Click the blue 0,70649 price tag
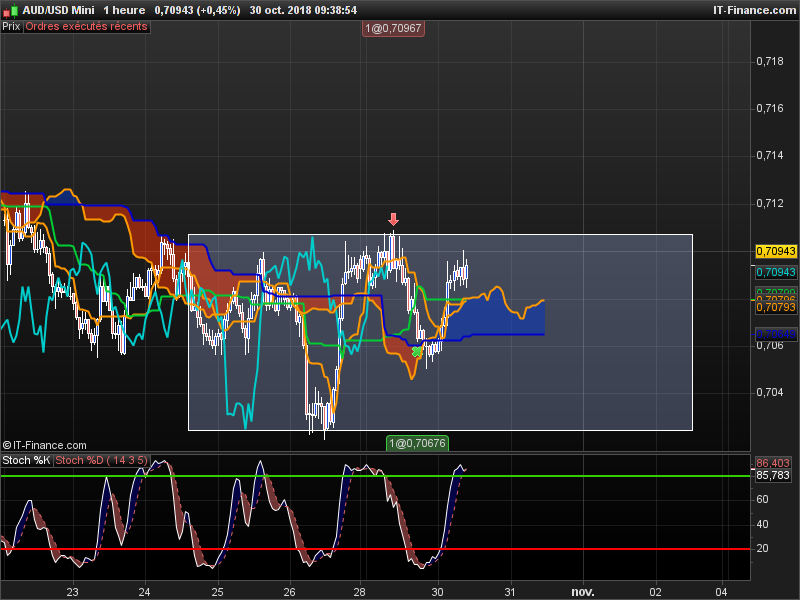 point(776,334)
